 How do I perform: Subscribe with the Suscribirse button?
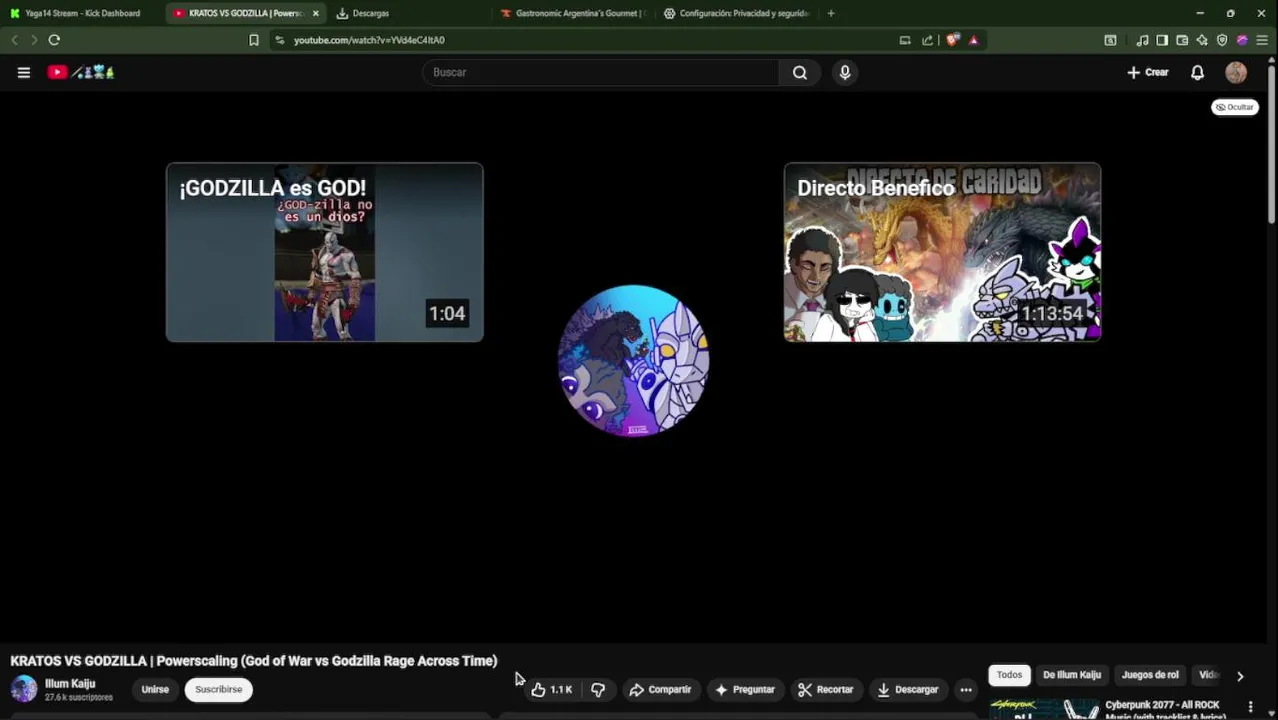pyautogui.click(x=219, y=689)
